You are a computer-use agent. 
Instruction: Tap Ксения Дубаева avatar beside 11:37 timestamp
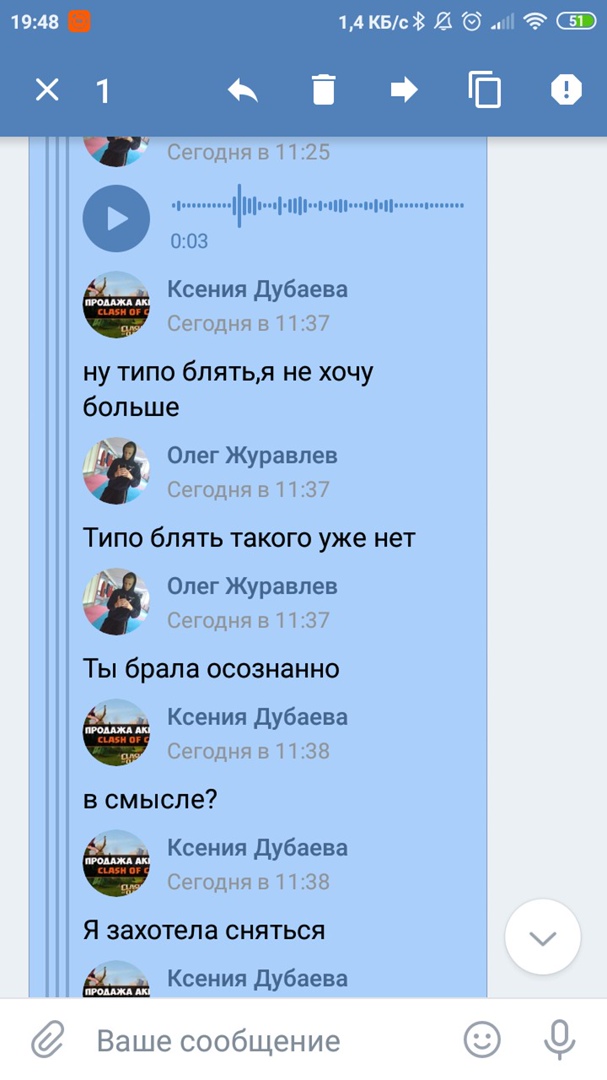tap(116, 305)
